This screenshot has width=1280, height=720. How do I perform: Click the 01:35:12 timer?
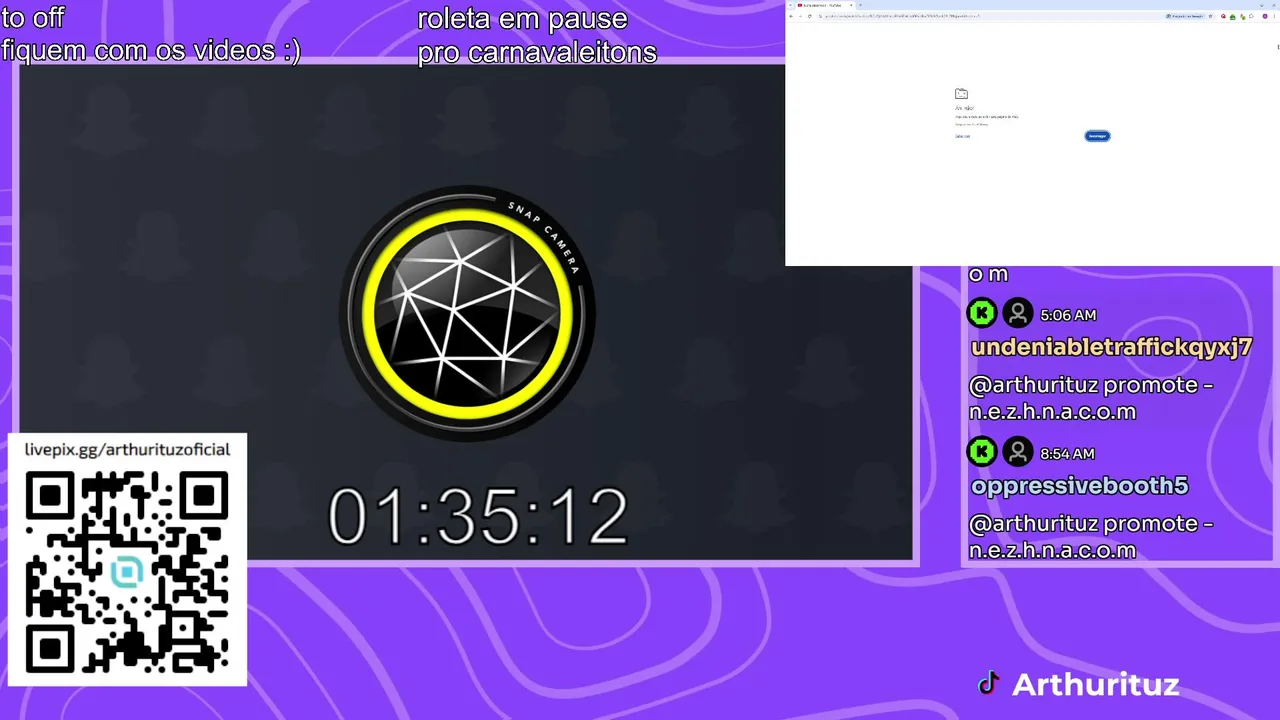(478, 517)
